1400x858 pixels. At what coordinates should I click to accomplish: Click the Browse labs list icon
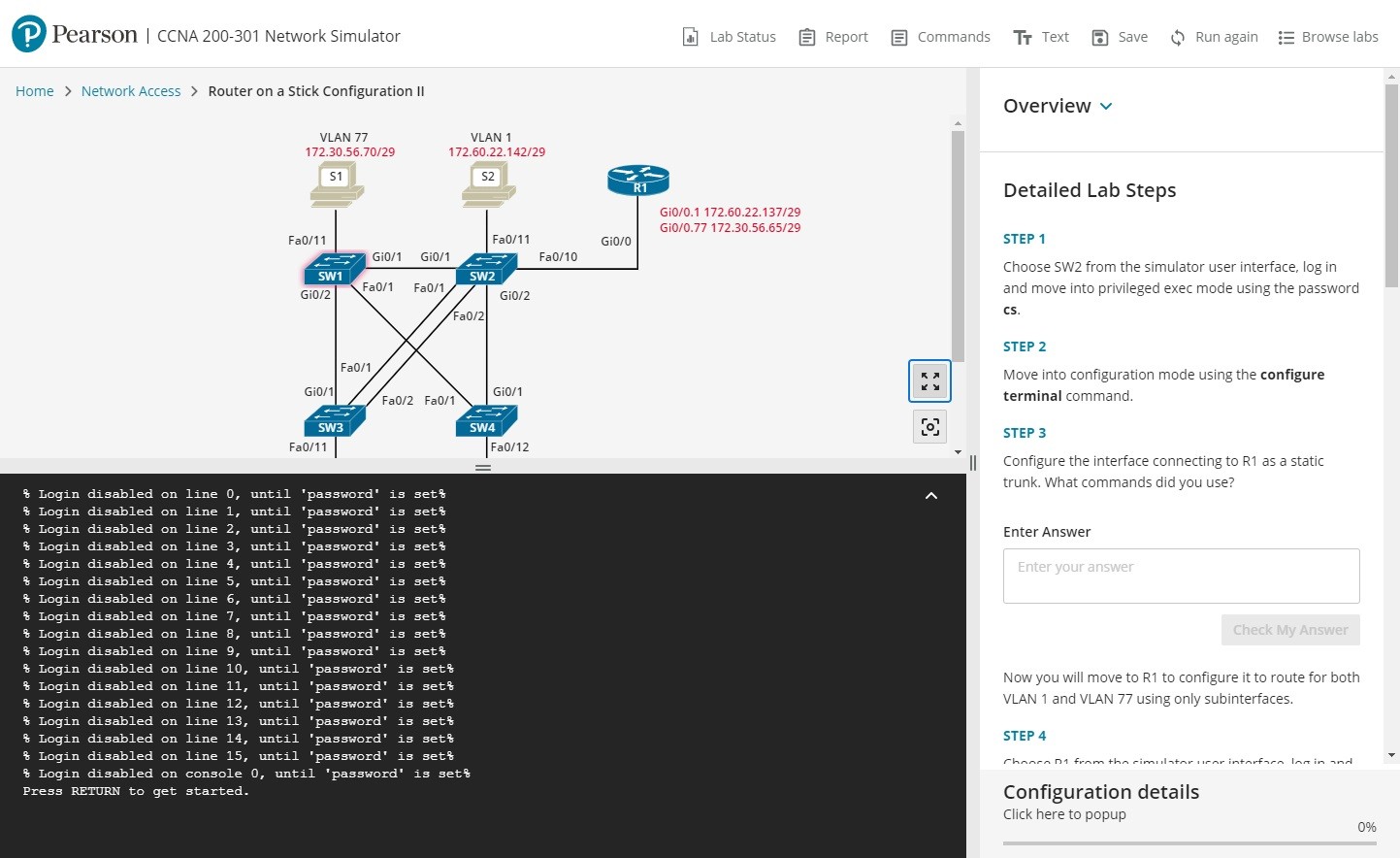[1286, 38]
